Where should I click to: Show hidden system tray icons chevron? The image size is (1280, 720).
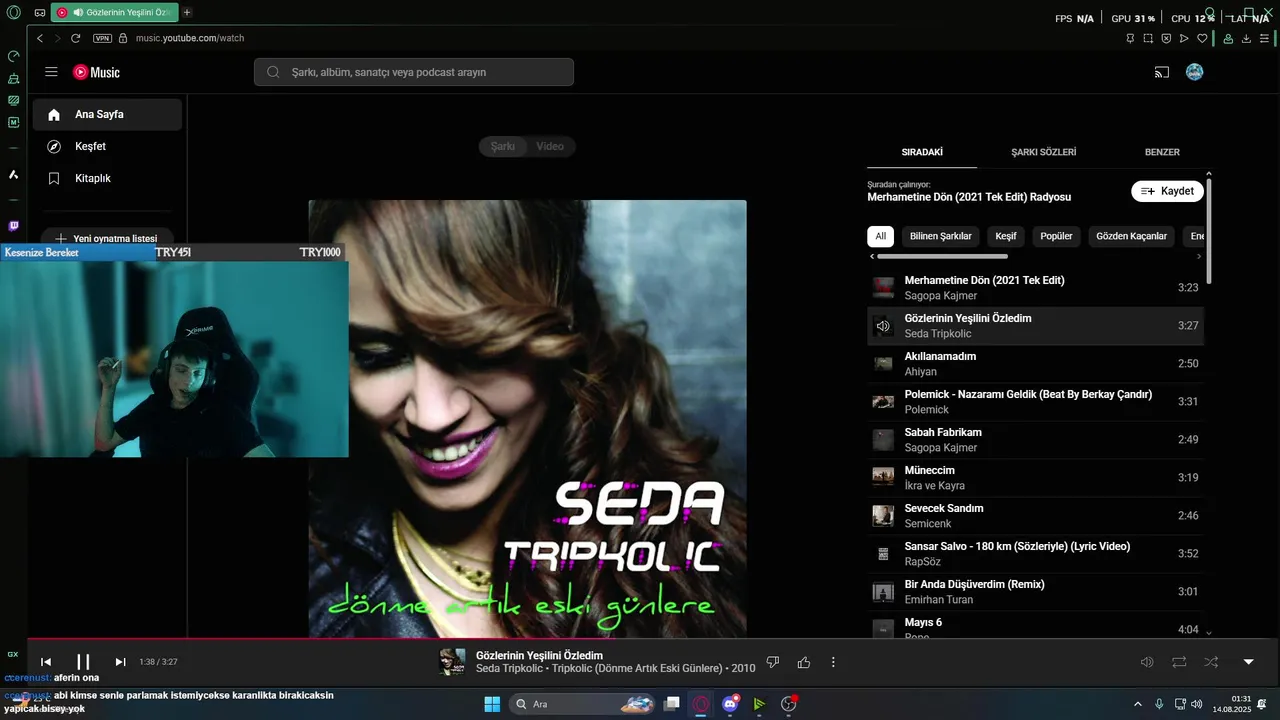[x=1137, y=704]
